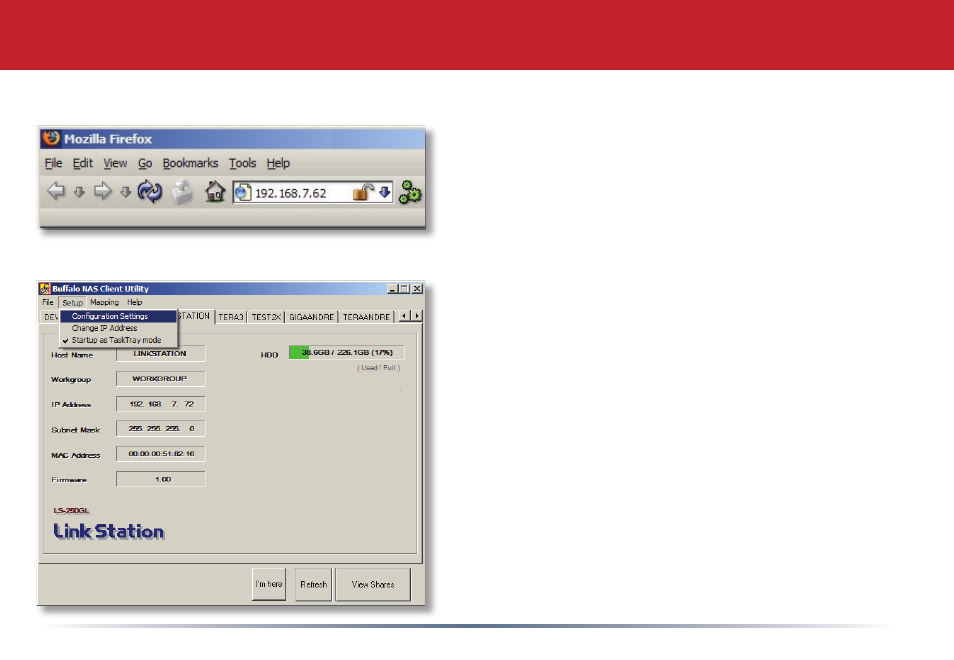Switch to the TERA3 tab

point(231,317)
